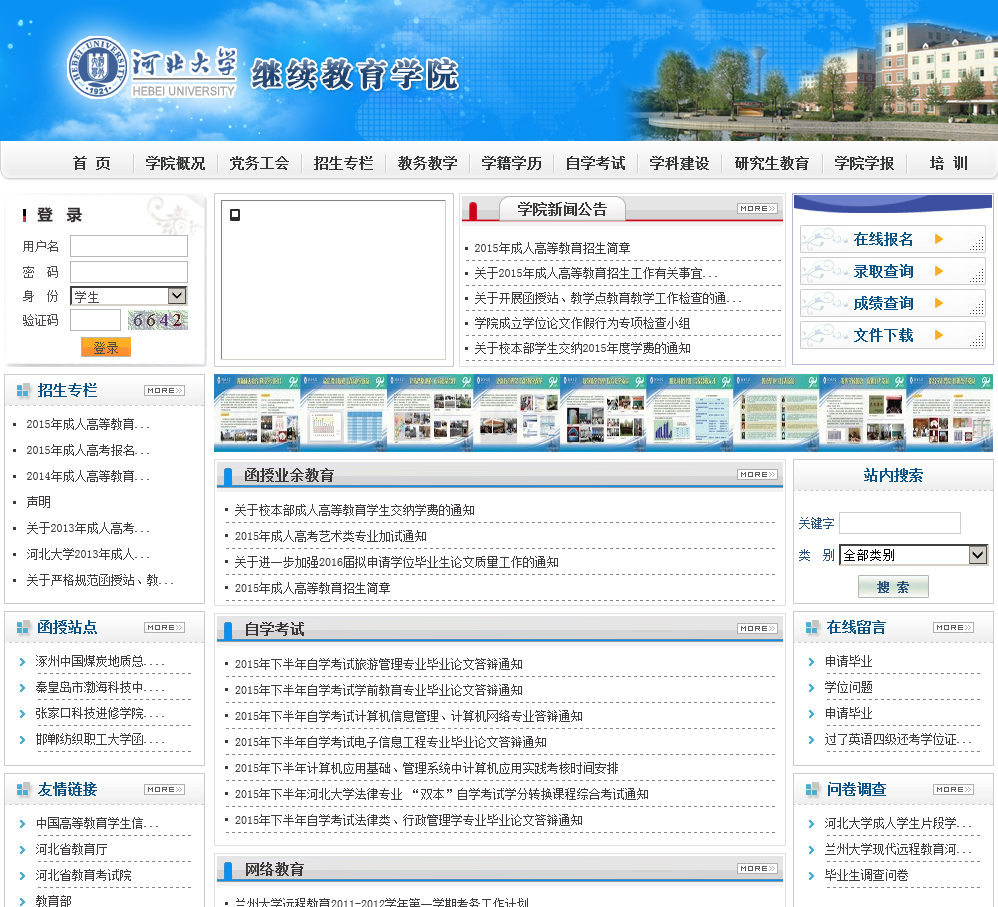Expand the 类别 dropdown showing 全部类别

pos(913,555)
